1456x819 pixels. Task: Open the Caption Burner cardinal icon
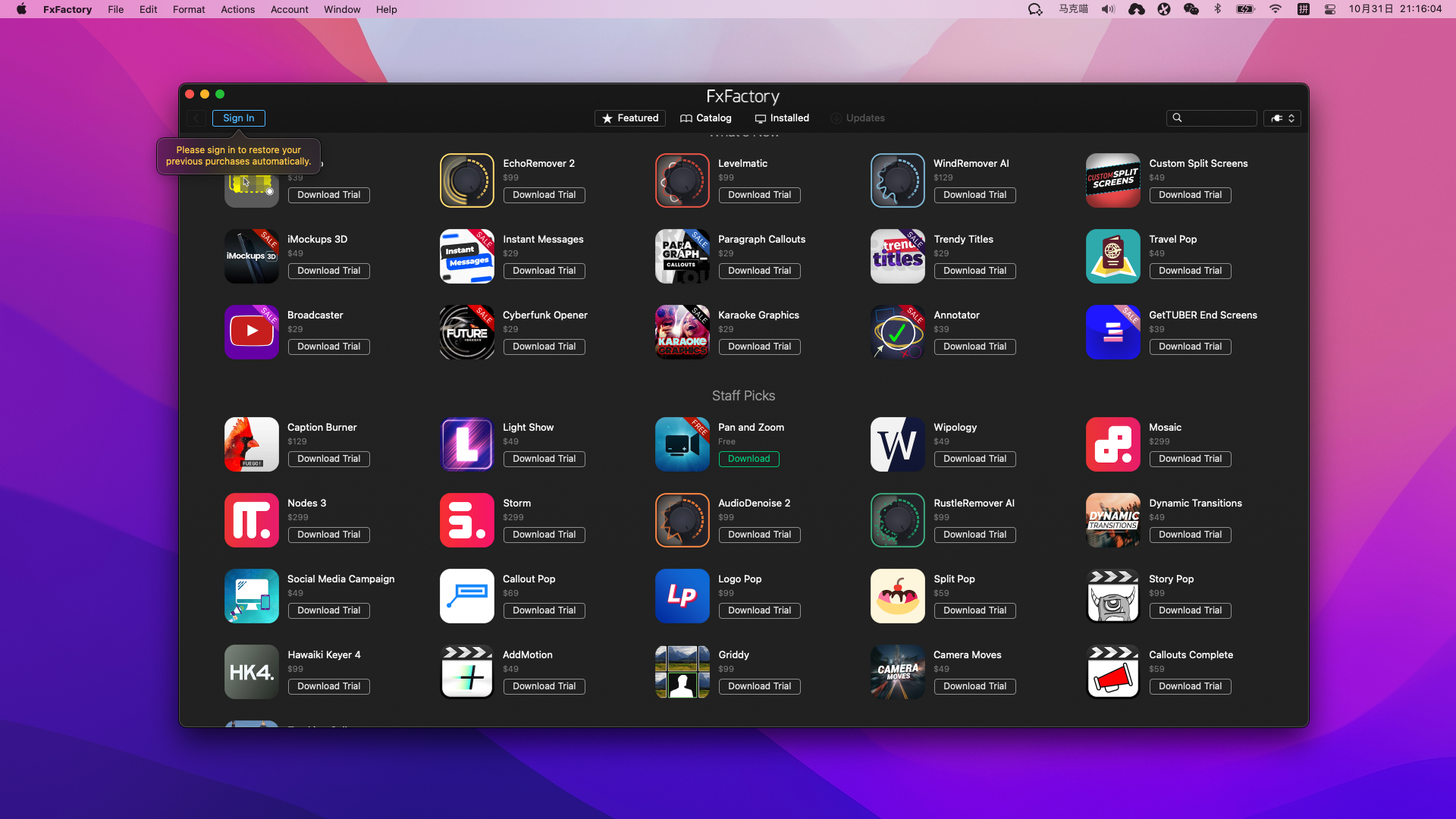251,444
